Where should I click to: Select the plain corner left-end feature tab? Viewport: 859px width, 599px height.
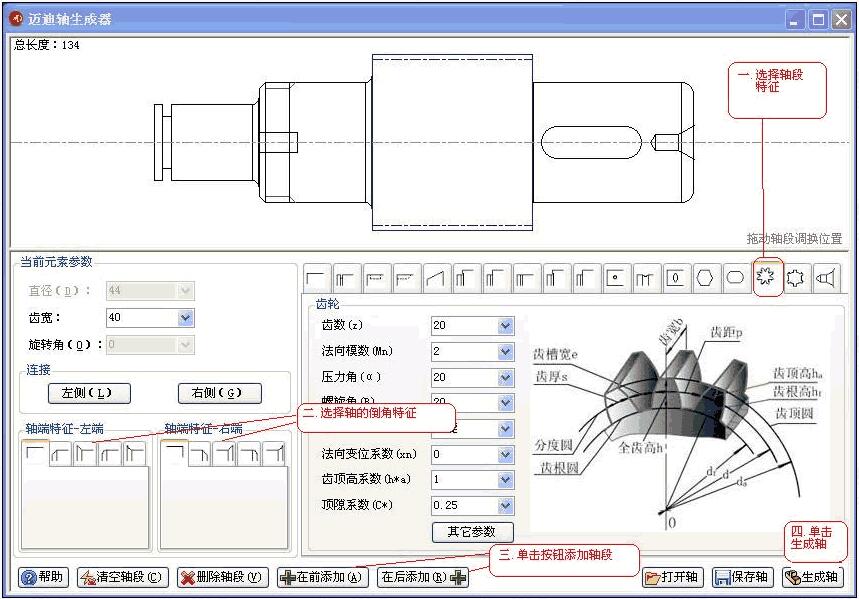(35, 454)
